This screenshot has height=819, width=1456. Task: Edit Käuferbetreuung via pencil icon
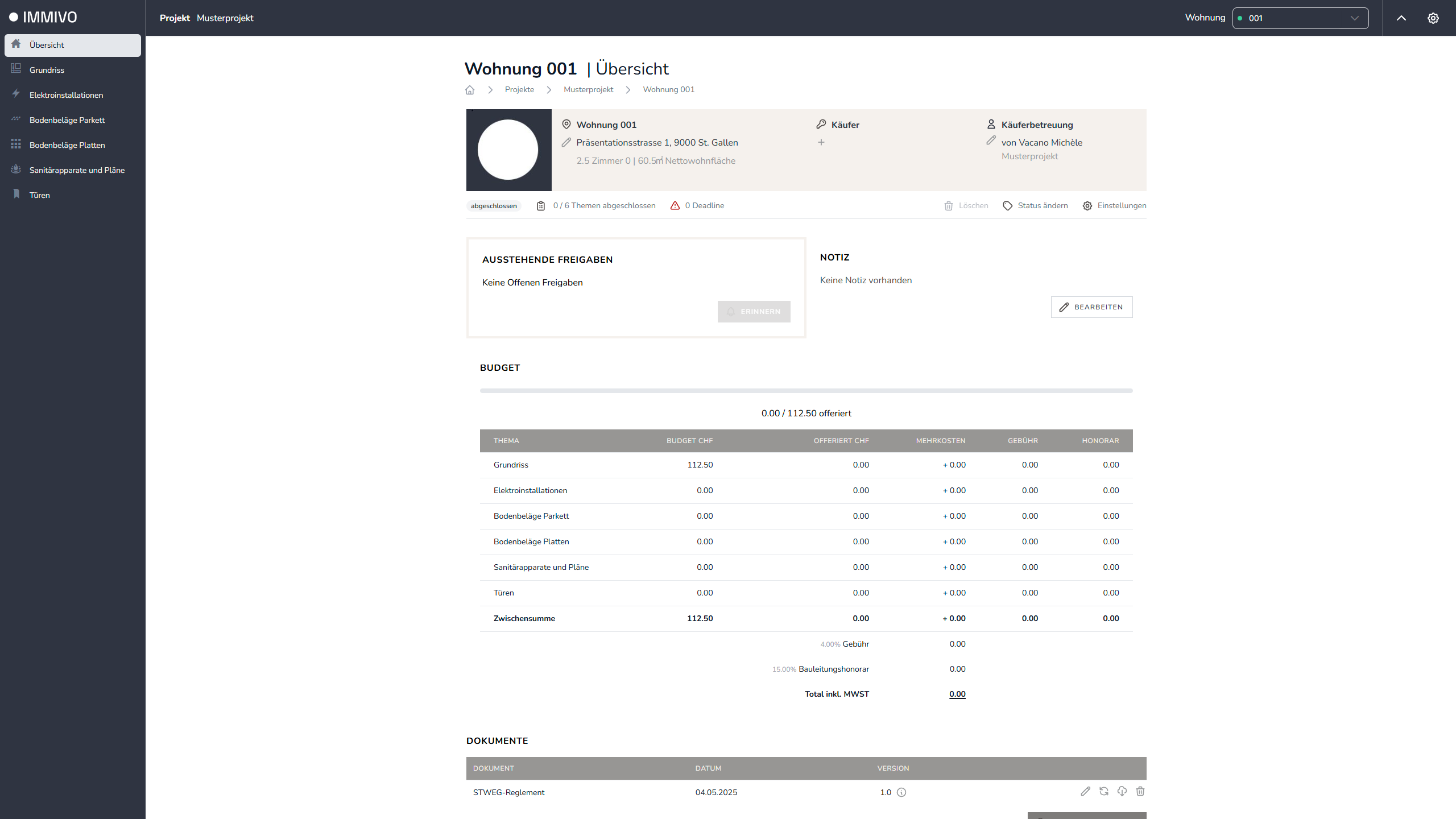pyautogui.click(x=991, y=140)
